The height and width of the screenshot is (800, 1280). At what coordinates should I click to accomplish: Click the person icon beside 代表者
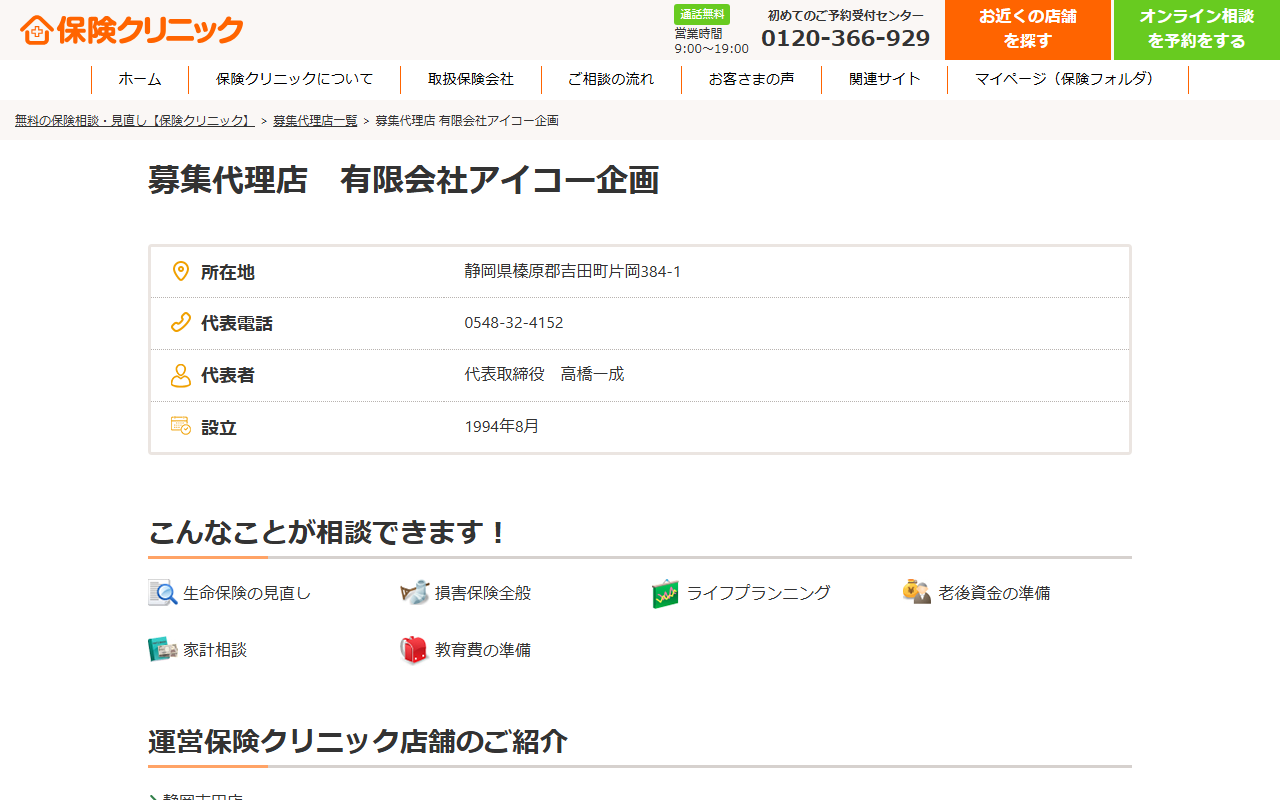[181, 375]
